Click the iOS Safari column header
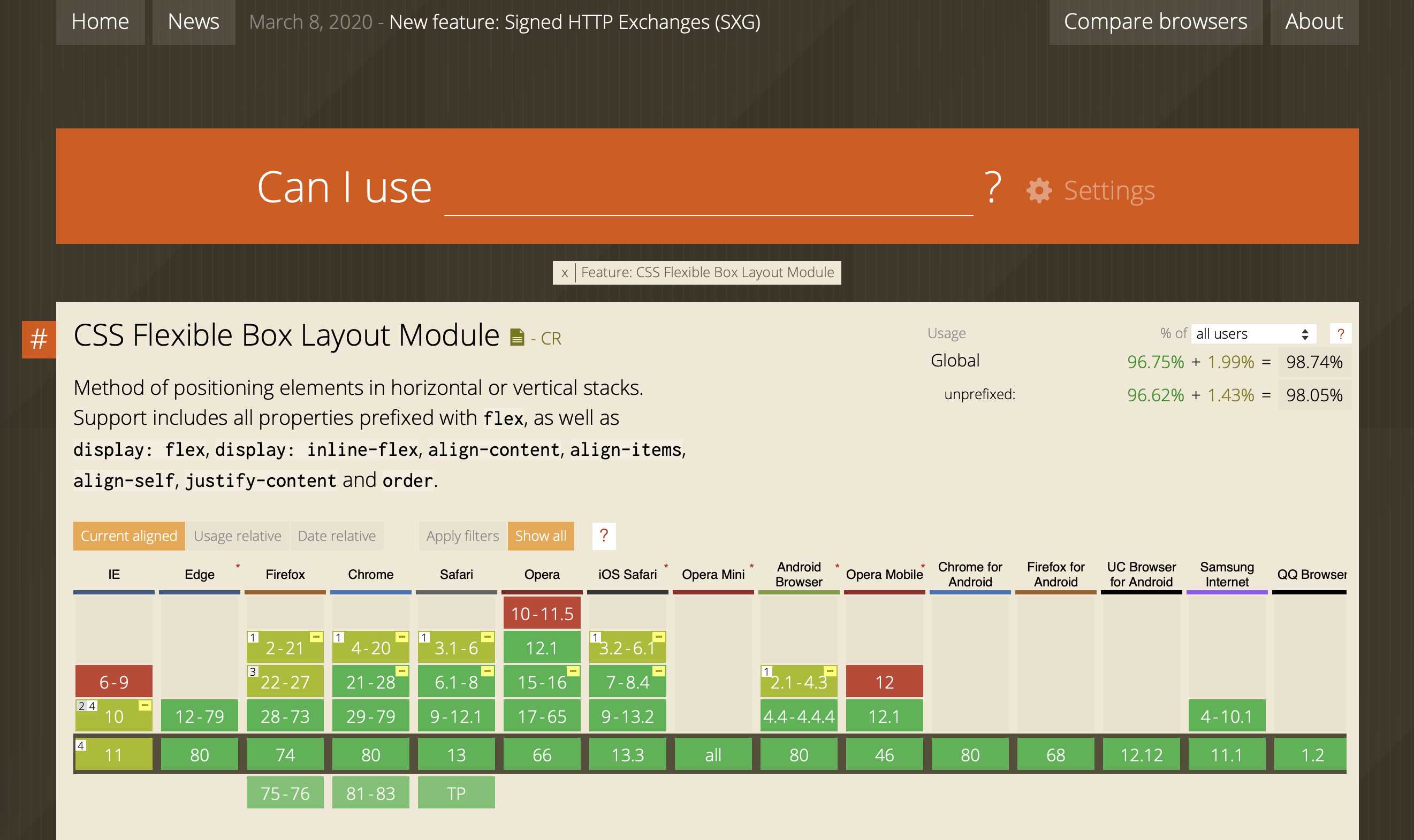This screenshot has height=840, width=1414. click(628, 575)
